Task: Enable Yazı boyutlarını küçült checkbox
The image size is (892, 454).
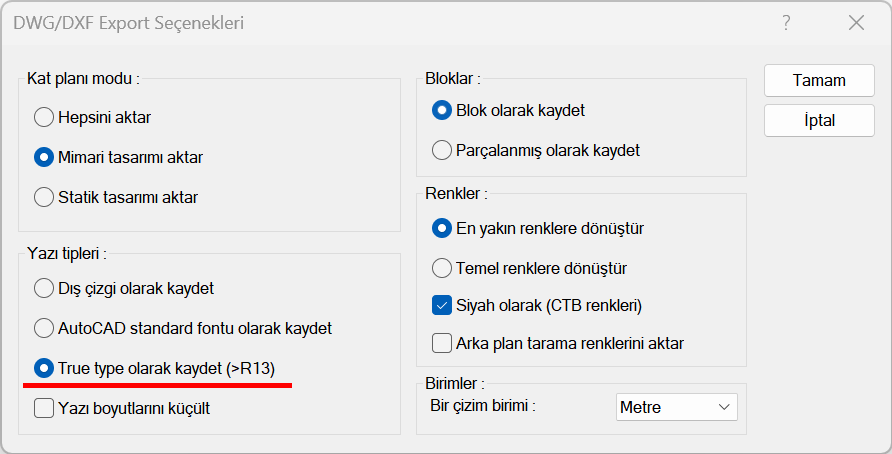Action: coord(44,408)
